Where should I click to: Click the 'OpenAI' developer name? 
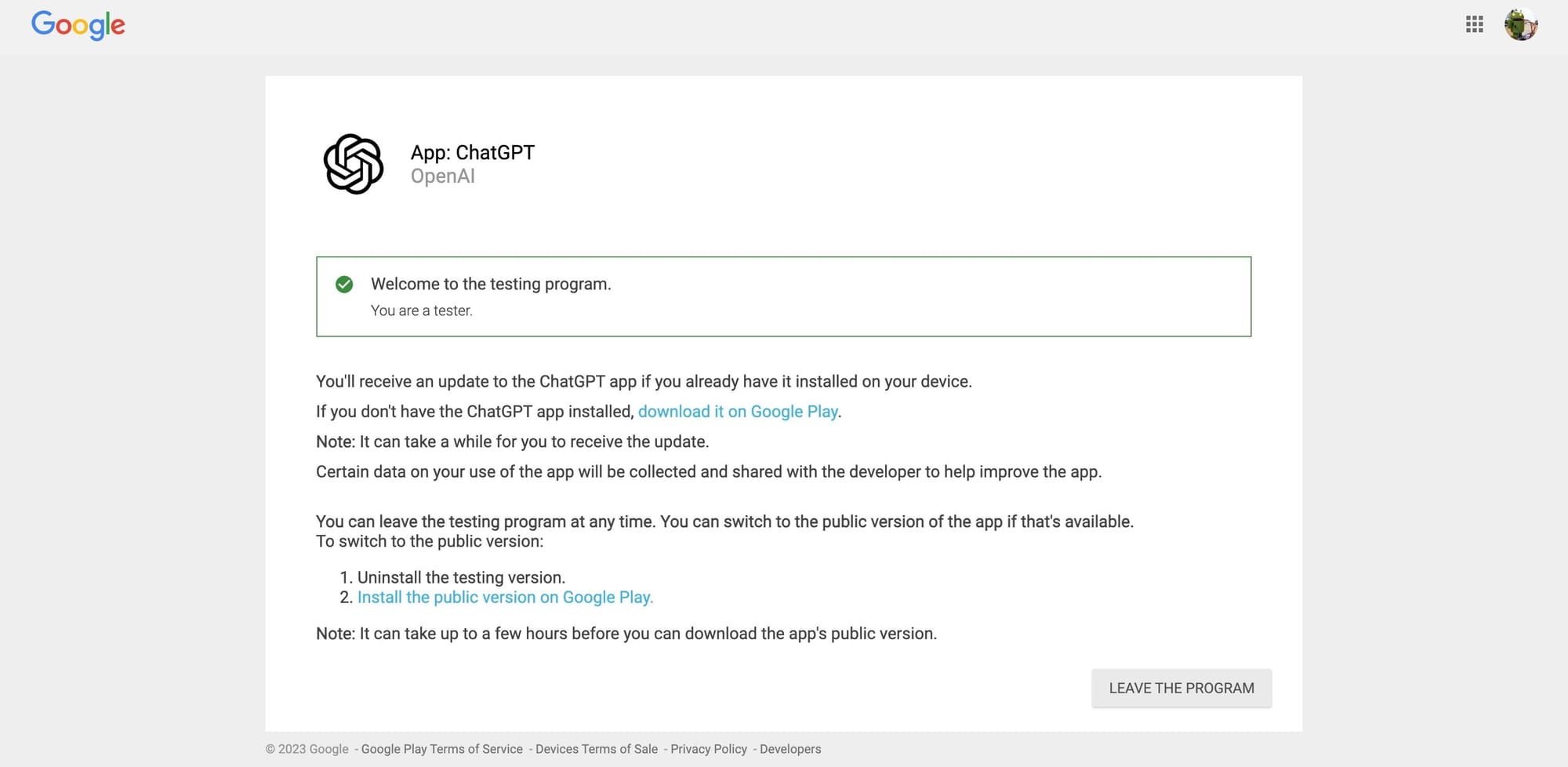443,176
